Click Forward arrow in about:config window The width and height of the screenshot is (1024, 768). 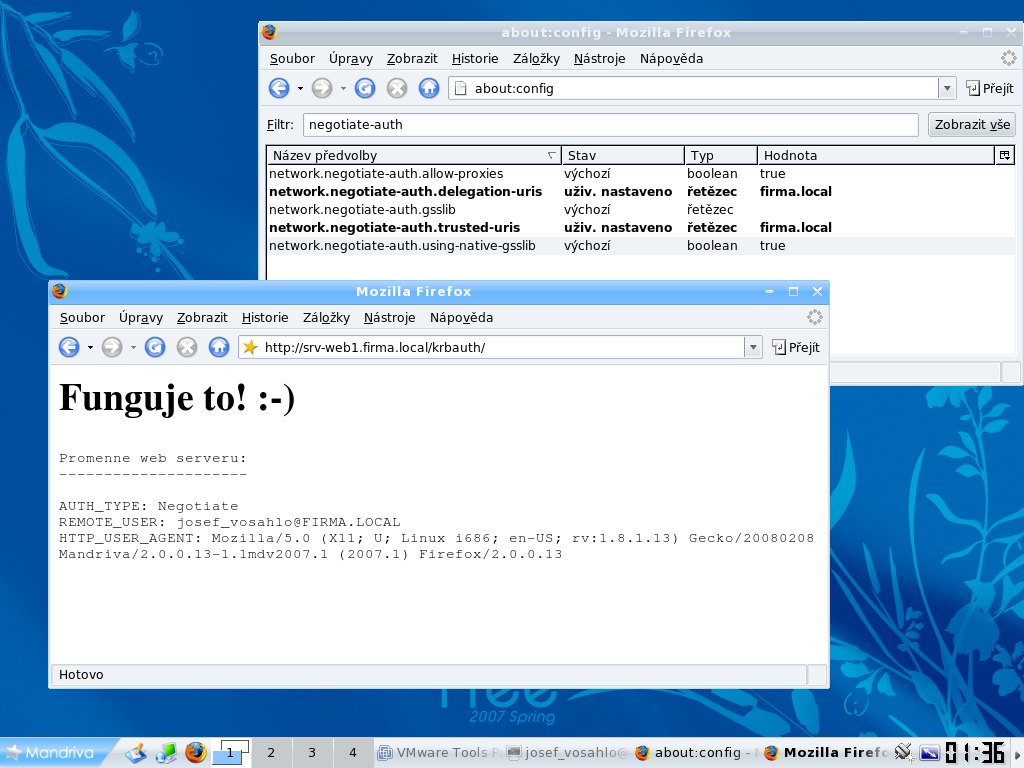pos(321,88)
